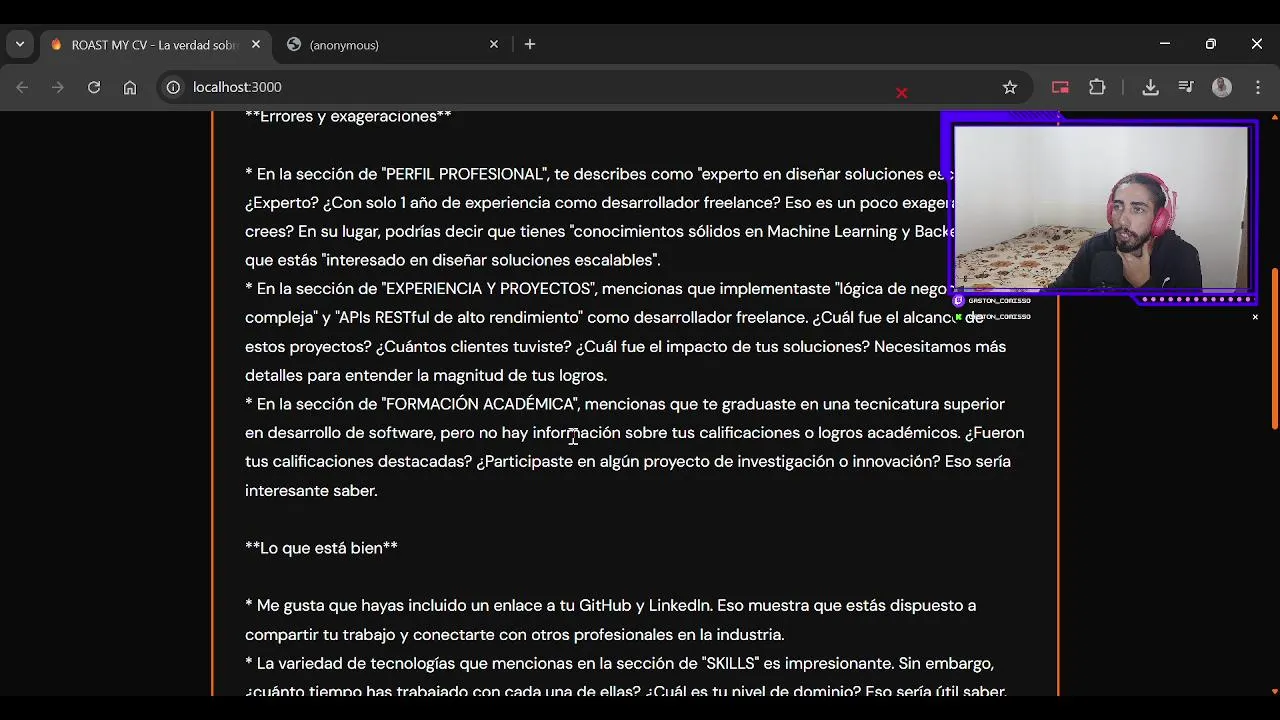Open the picture-in-picture toolbar icon
Screen dimensions: 1280x720
tap(1060, 87)
